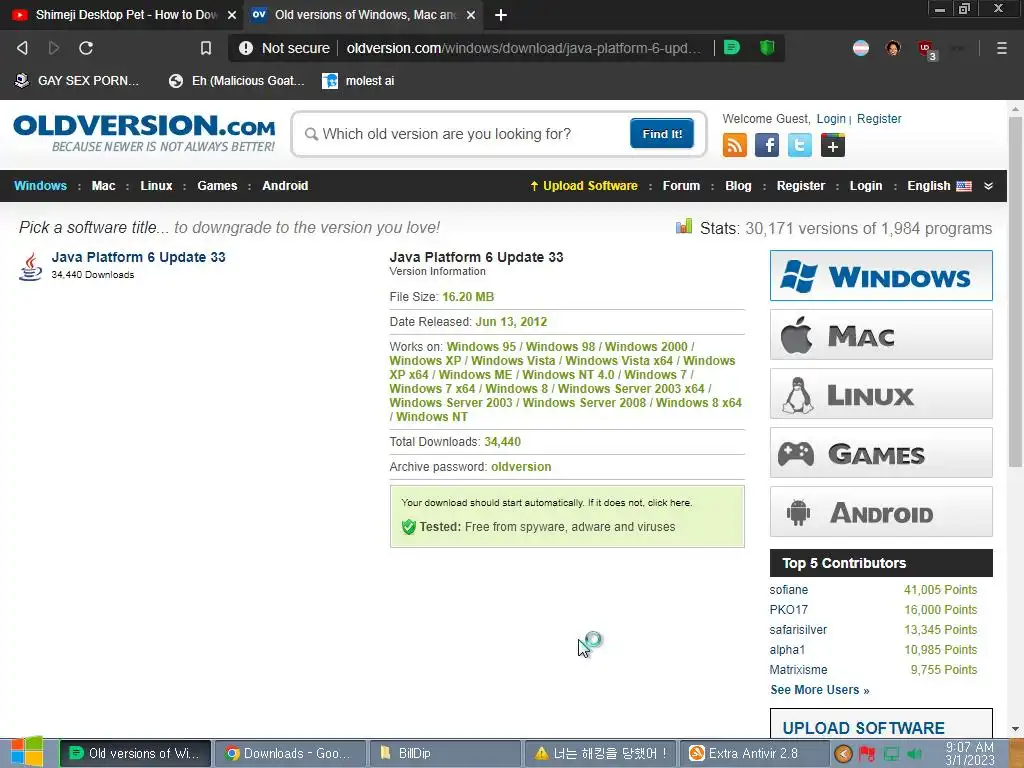The height and width of the screenshot is (768, 1024).
Task: Open the BillDip taskbar button
Action: [x=444, y=753]
